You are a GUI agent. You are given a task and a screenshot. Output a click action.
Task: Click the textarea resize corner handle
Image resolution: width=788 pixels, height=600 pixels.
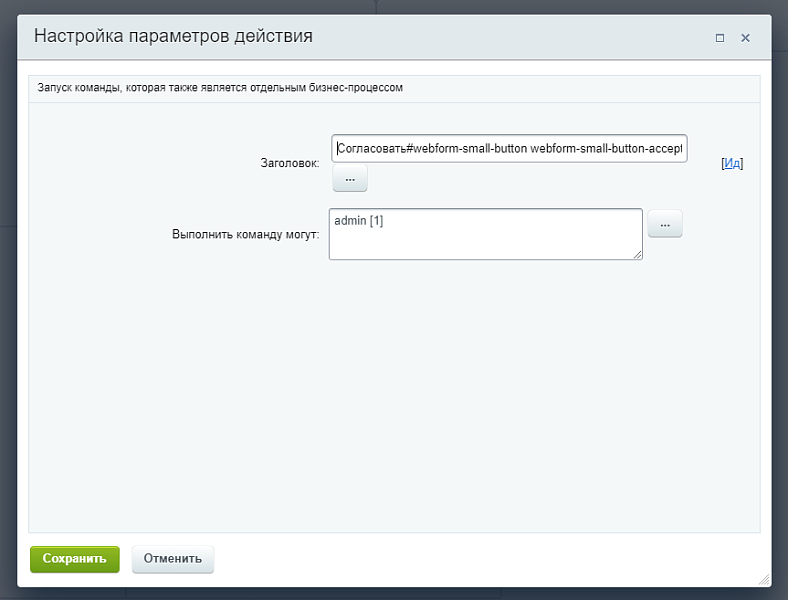(x=637, y=255)
